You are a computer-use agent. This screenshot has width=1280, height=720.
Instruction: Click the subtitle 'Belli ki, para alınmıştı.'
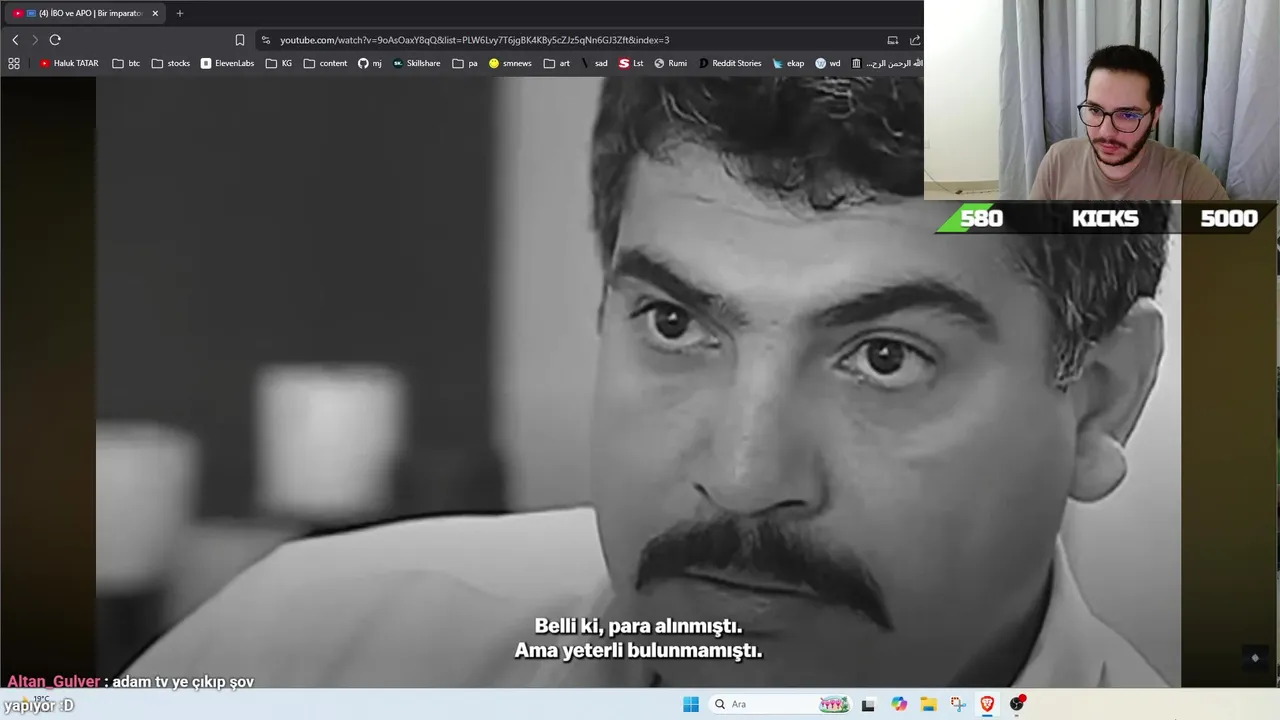[638, 627]
